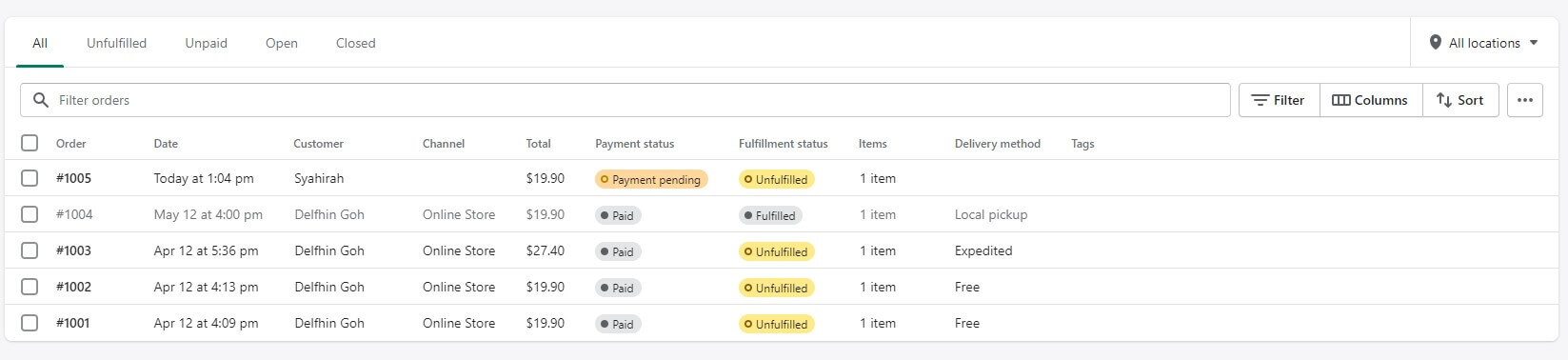Click the search magnifier icon
Screen dimensions: 1568x360
40,100
